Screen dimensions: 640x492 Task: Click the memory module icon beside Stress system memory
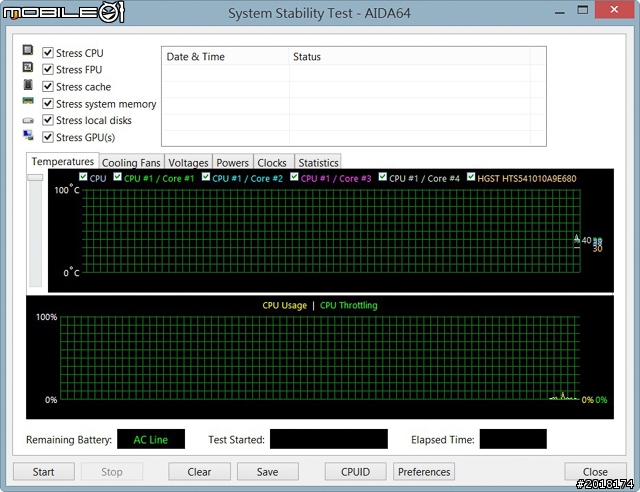click(x=28, y=100)
